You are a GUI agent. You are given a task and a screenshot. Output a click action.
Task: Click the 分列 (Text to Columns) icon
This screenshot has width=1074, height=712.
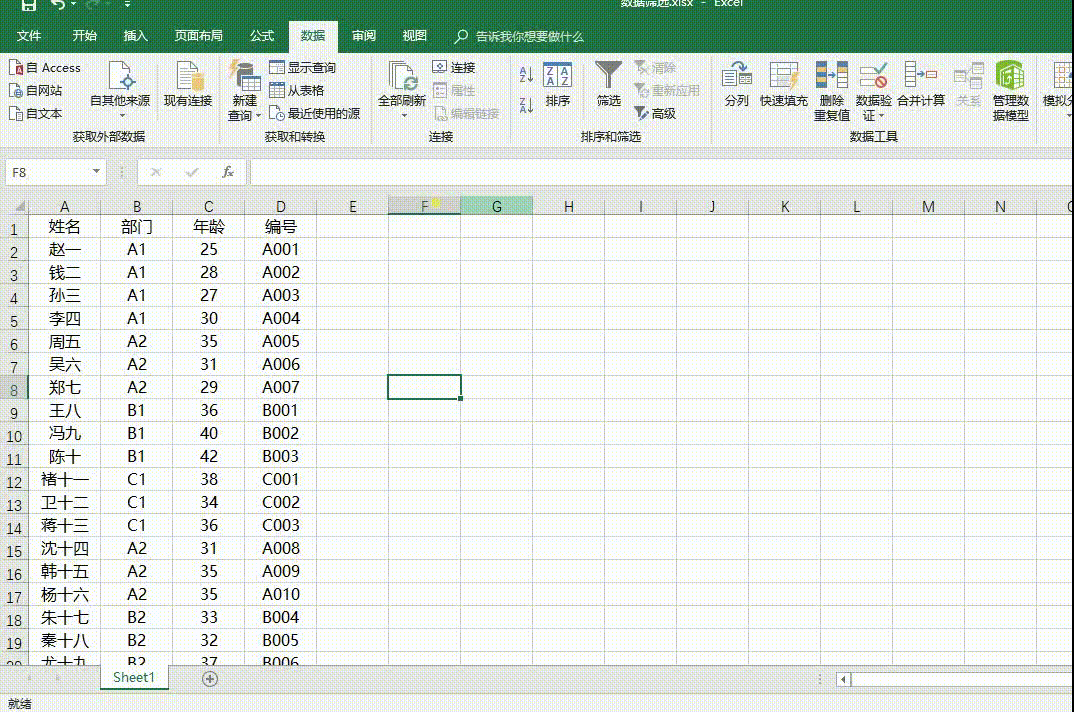coord(737,76)
